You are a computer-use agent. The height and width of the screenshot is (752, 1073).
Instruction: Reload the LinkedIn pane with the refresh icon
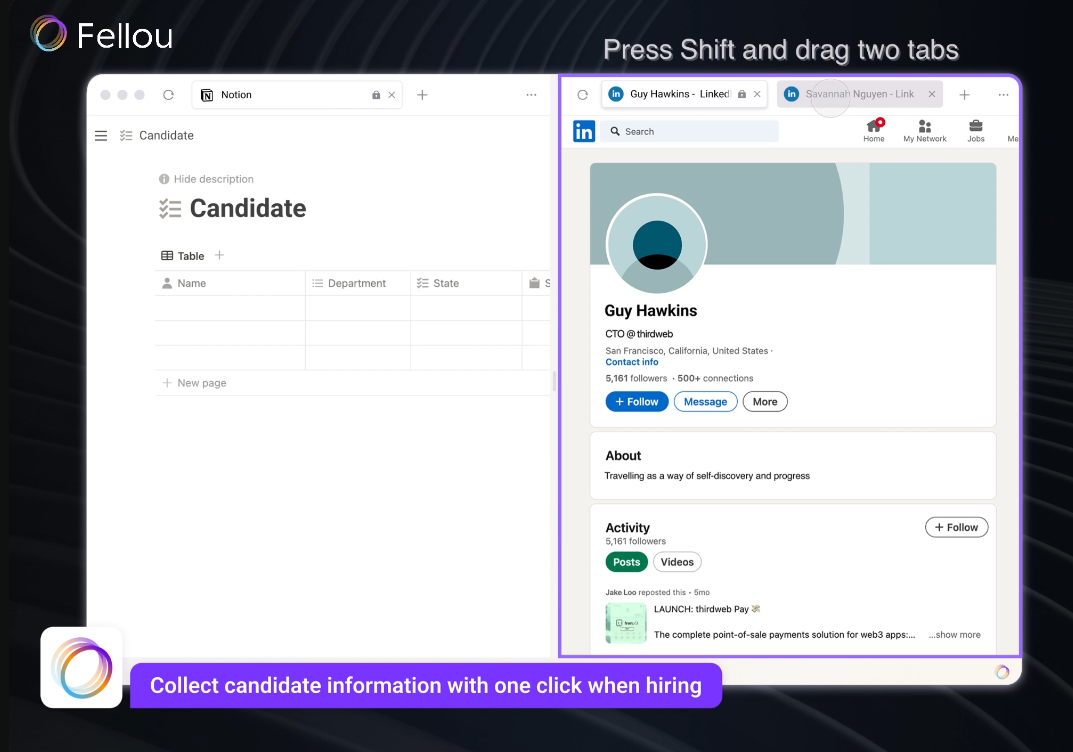[582, 95]
